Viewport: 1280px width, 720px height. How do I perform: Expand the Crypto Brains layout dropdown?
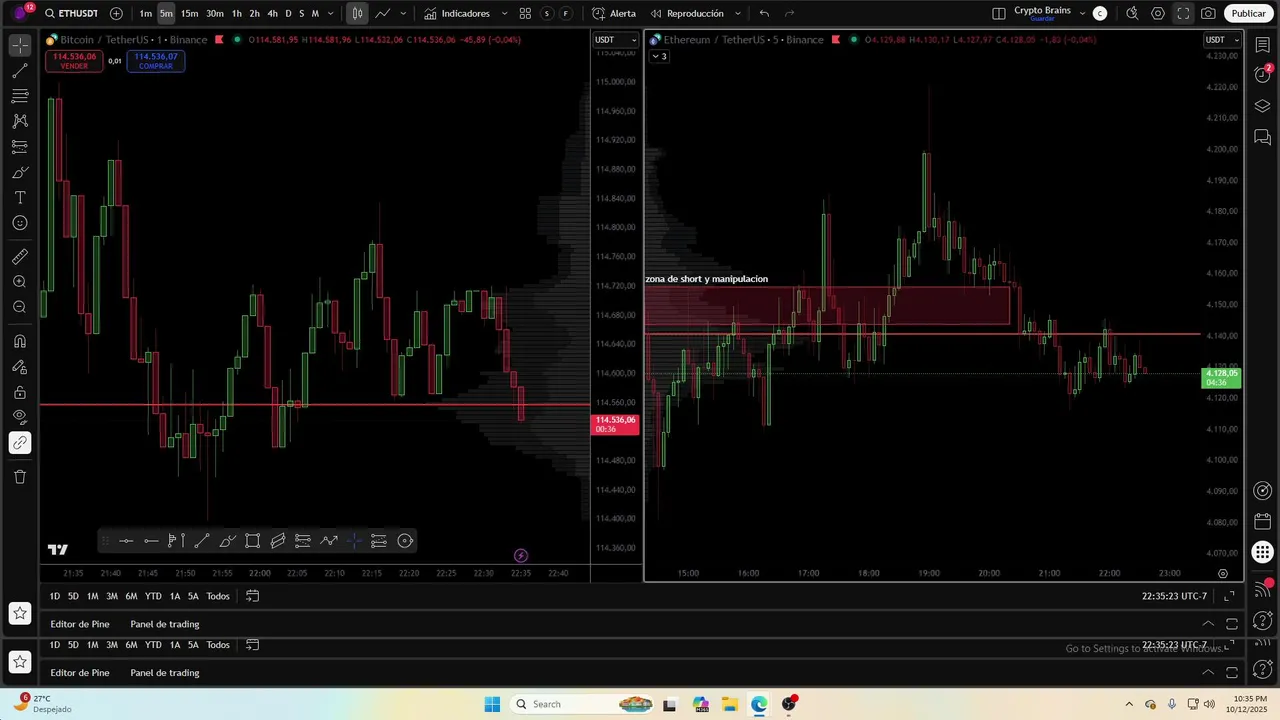[1082, 13]
